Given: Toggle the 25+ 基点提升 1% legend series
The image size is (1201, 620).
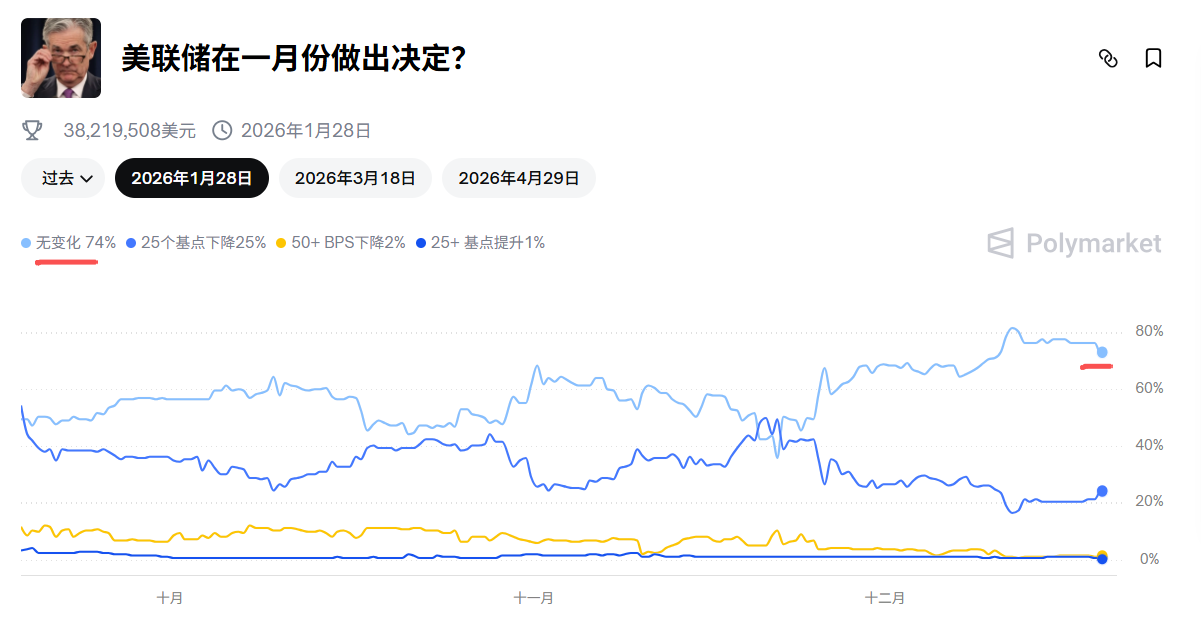Looking at the screenshot, I should 480,242.
